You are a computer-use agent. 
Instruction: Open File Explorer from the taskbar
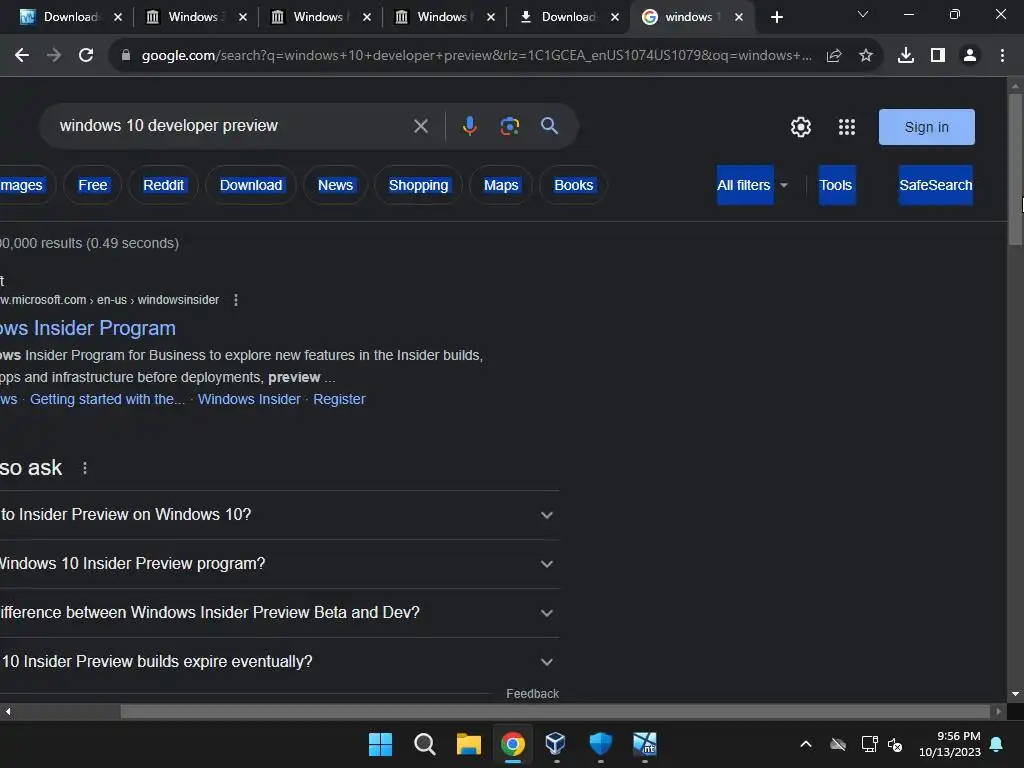tap(468, 744)
